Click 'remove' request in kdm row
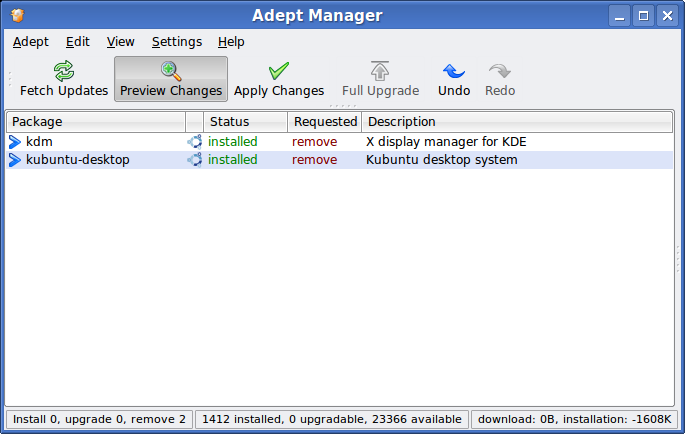 click(315, 142)
